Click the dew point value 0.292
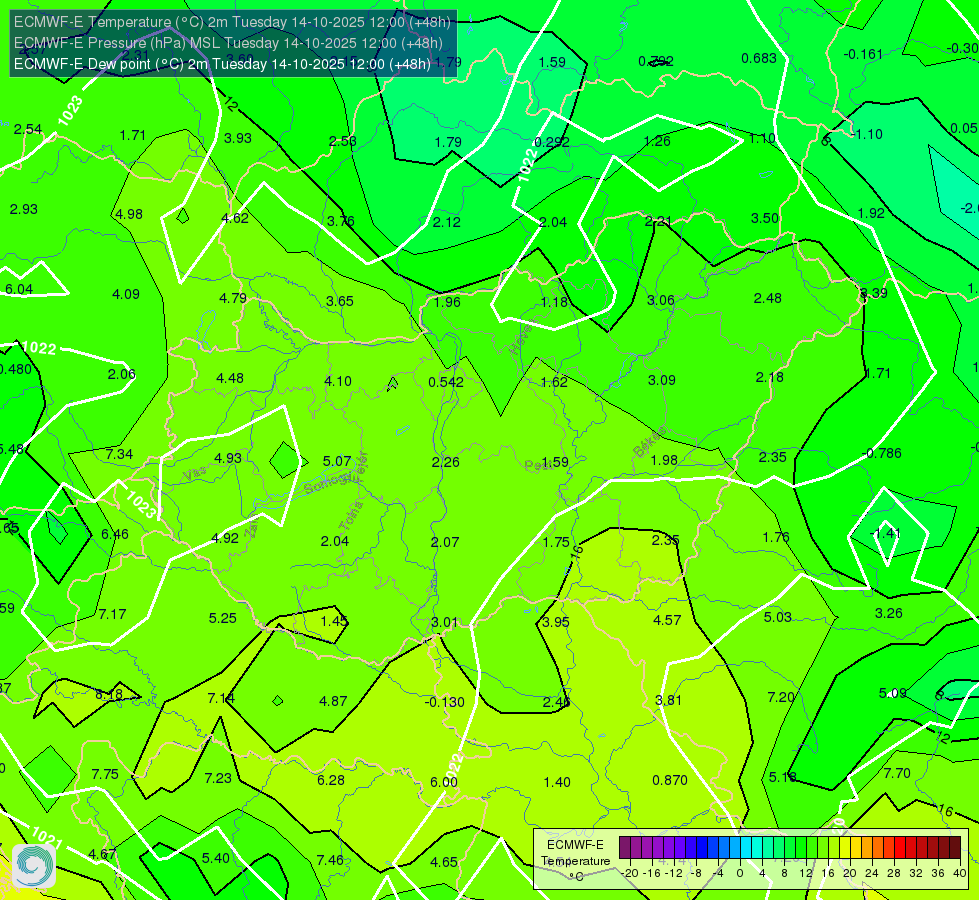This screenshot has height=900, width=979. tap(552, 142)
